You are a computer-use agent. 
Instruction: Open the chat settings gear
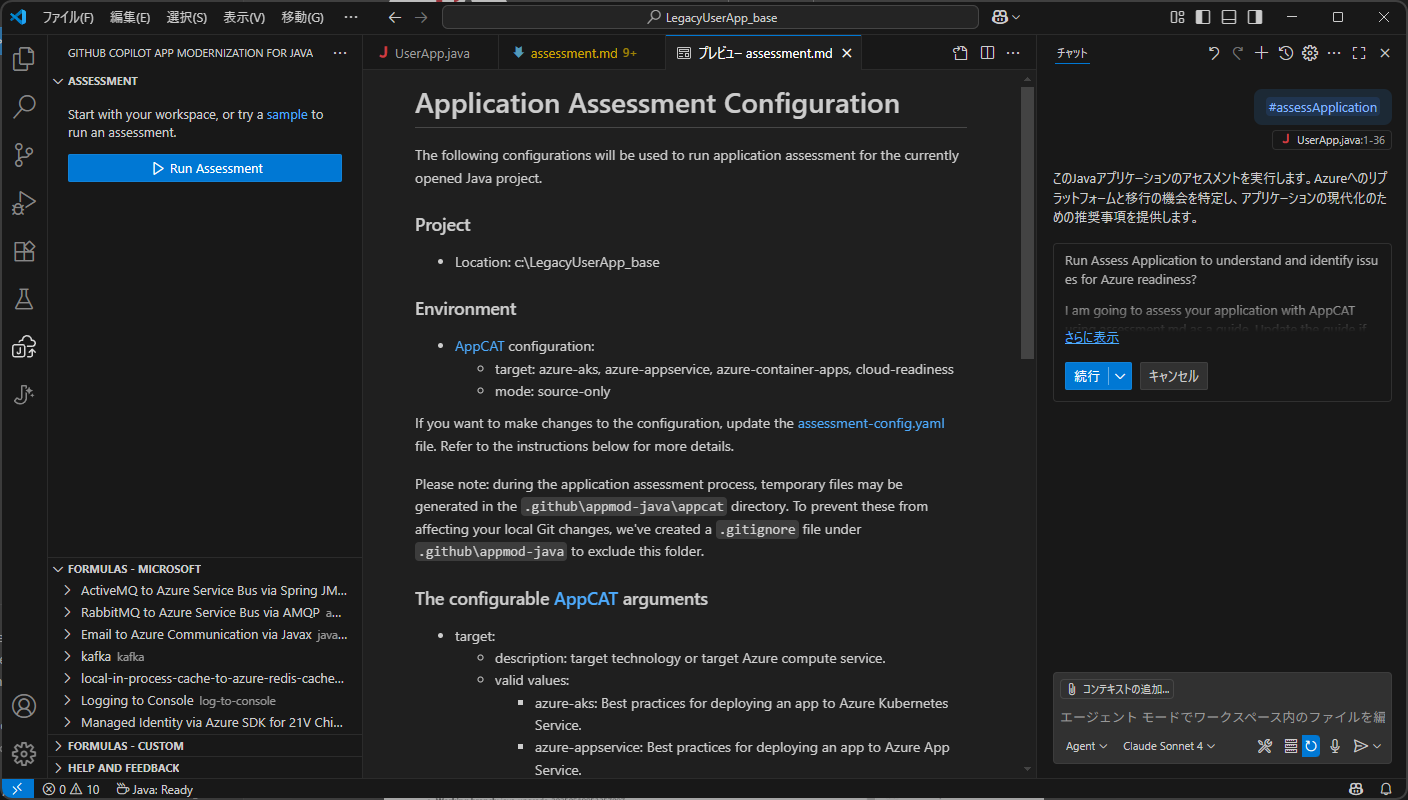[x=1310, y=53]
